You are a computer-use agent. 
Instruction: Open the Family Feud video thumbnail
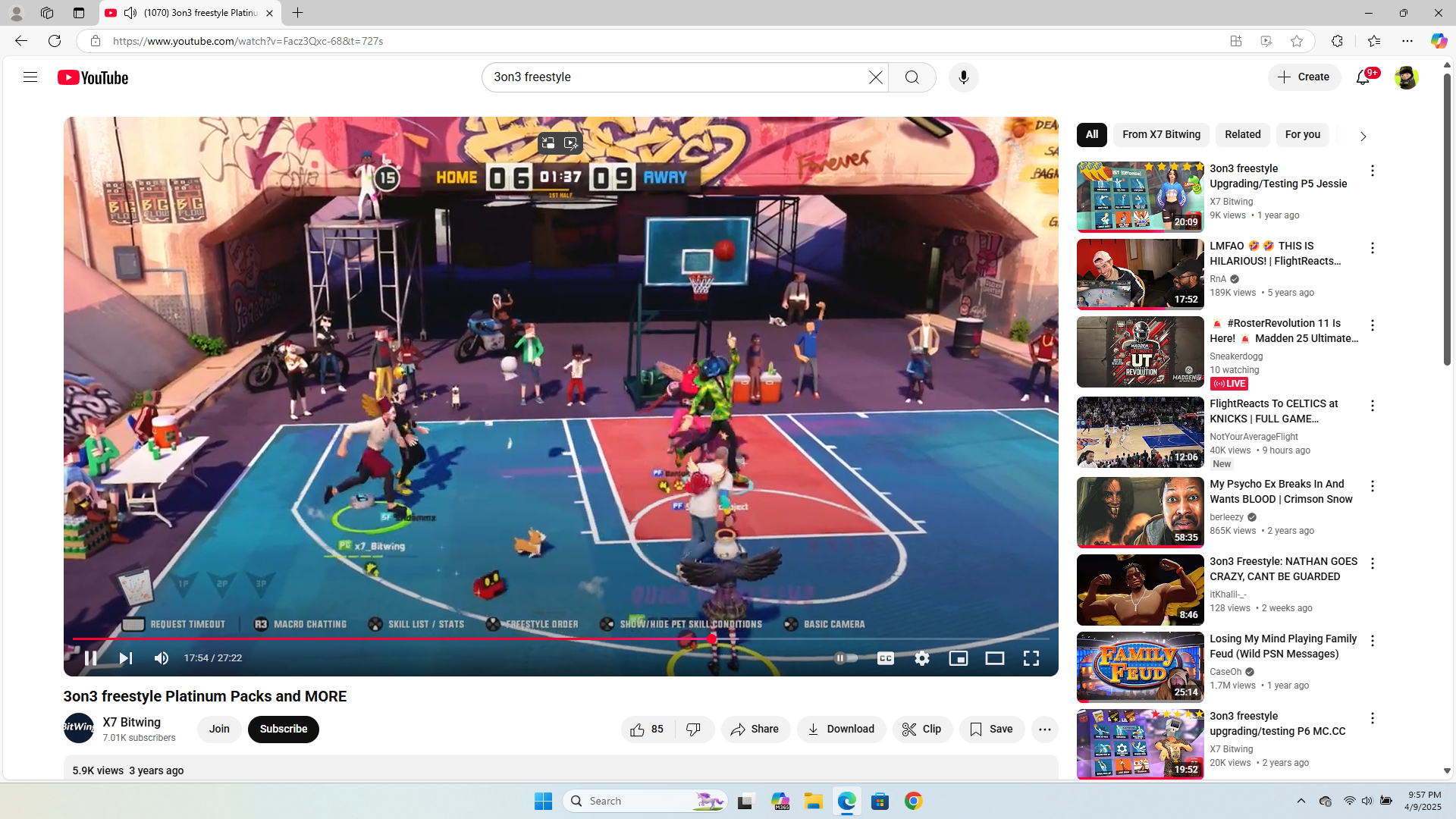tap(1141, 667)
